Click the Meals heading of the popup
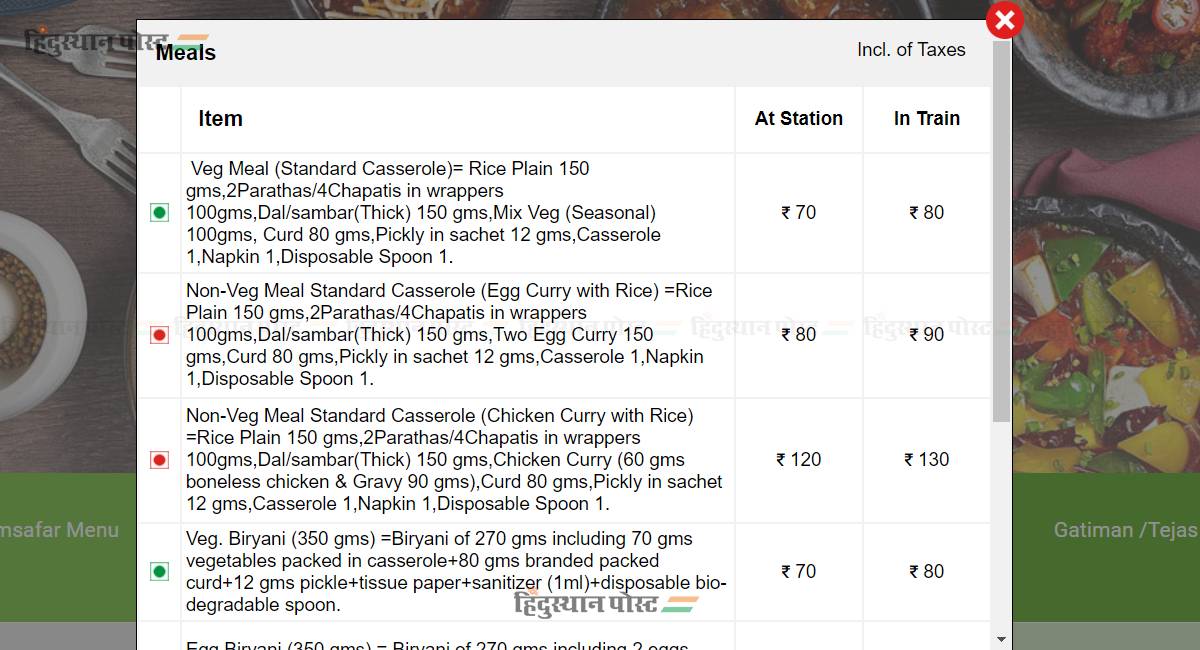 coord(186,52)
